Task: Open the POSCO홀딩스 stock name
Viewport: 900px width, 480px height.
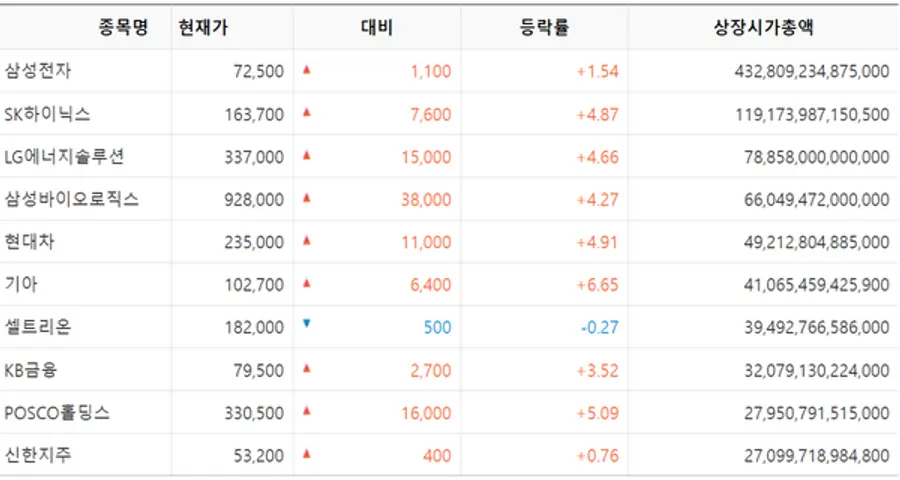Action: pyautogui.click(x=57, y=413)
